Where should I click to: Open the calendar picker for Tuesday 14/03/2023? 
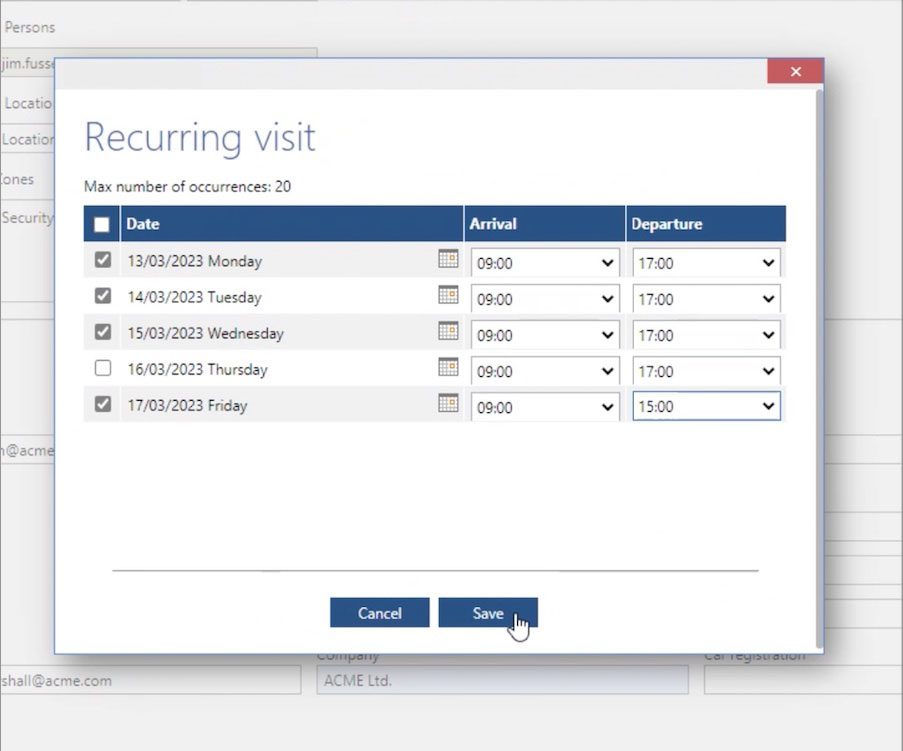click(x=448, y=295)
